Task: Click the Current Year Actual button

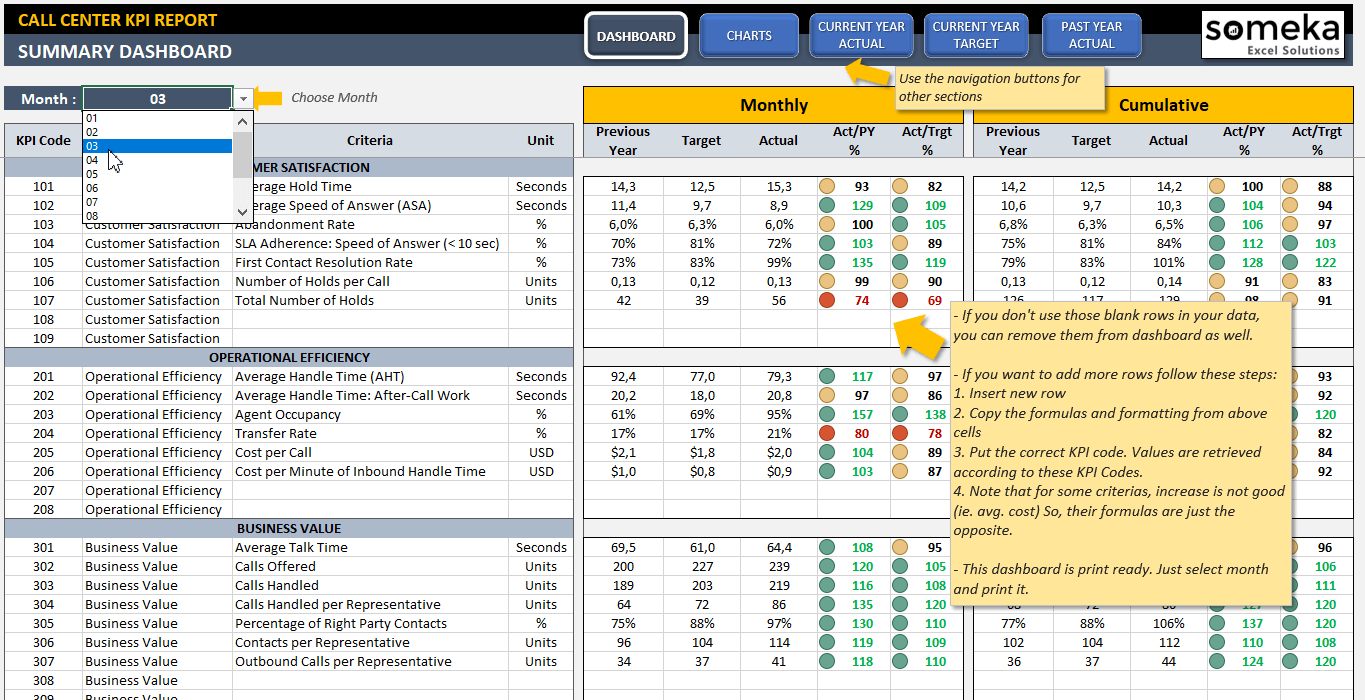Action: (861, 36)
